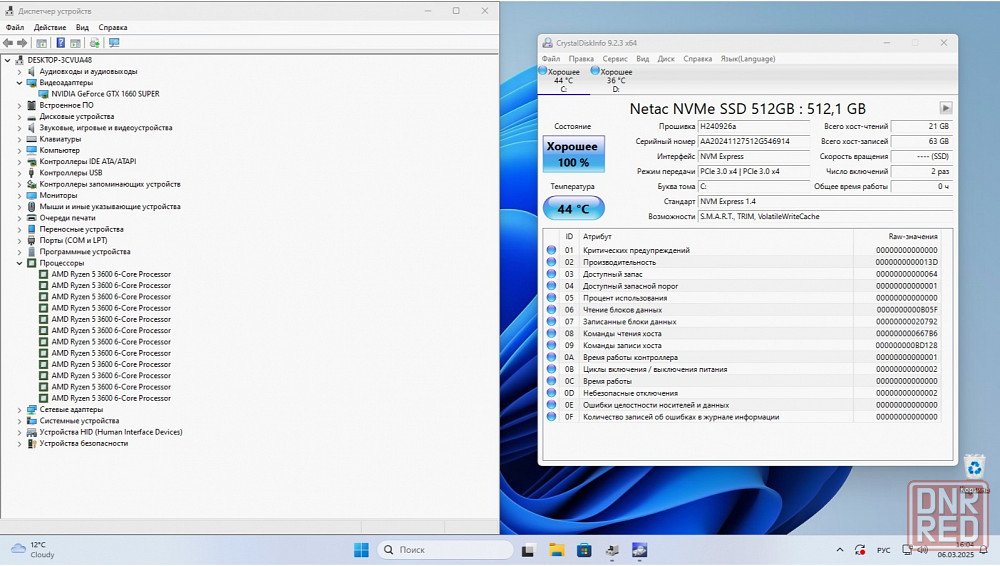Open File Explorer from the taskbar
Viewport: 1000px width, 566px height.
(x=557, y=550)
